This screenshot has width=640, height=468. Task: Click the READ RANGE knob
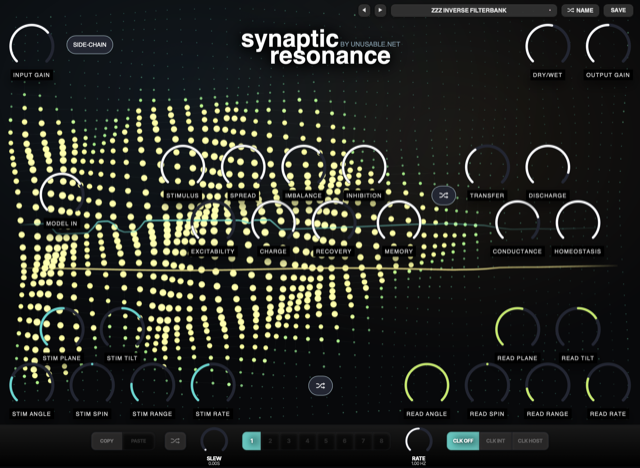coord(547,385)
